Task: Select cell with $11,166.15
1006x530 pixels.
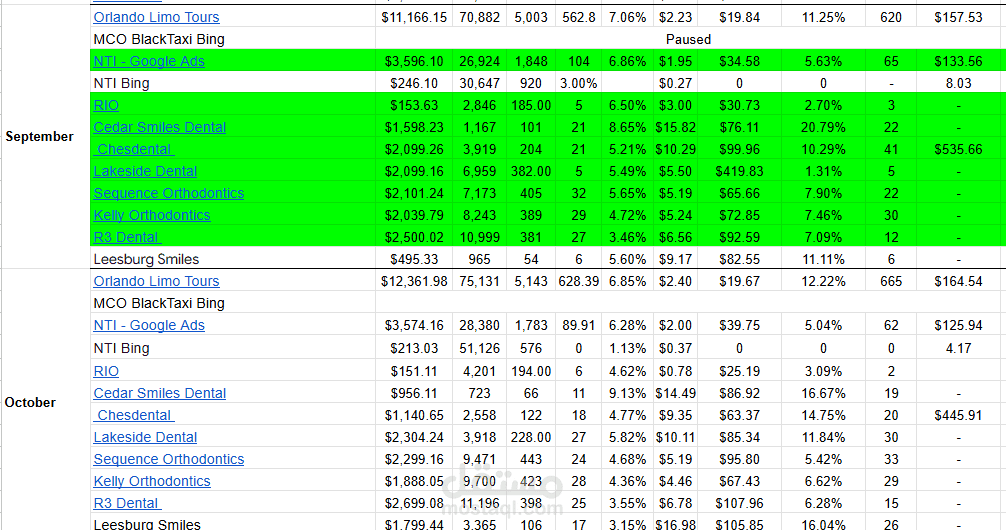Action: [x=414, y=17]
